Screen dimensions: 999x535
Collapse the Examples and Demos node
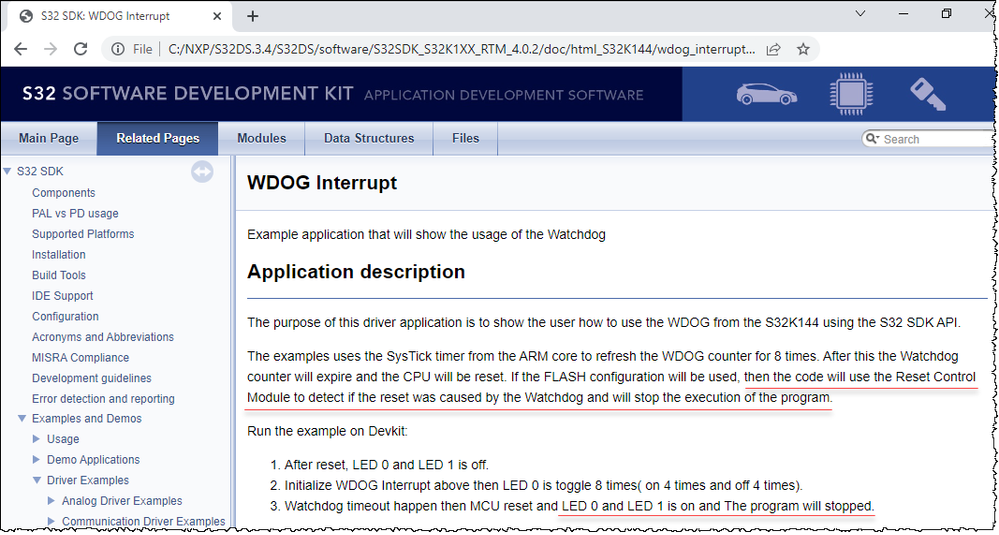[22, 418]
